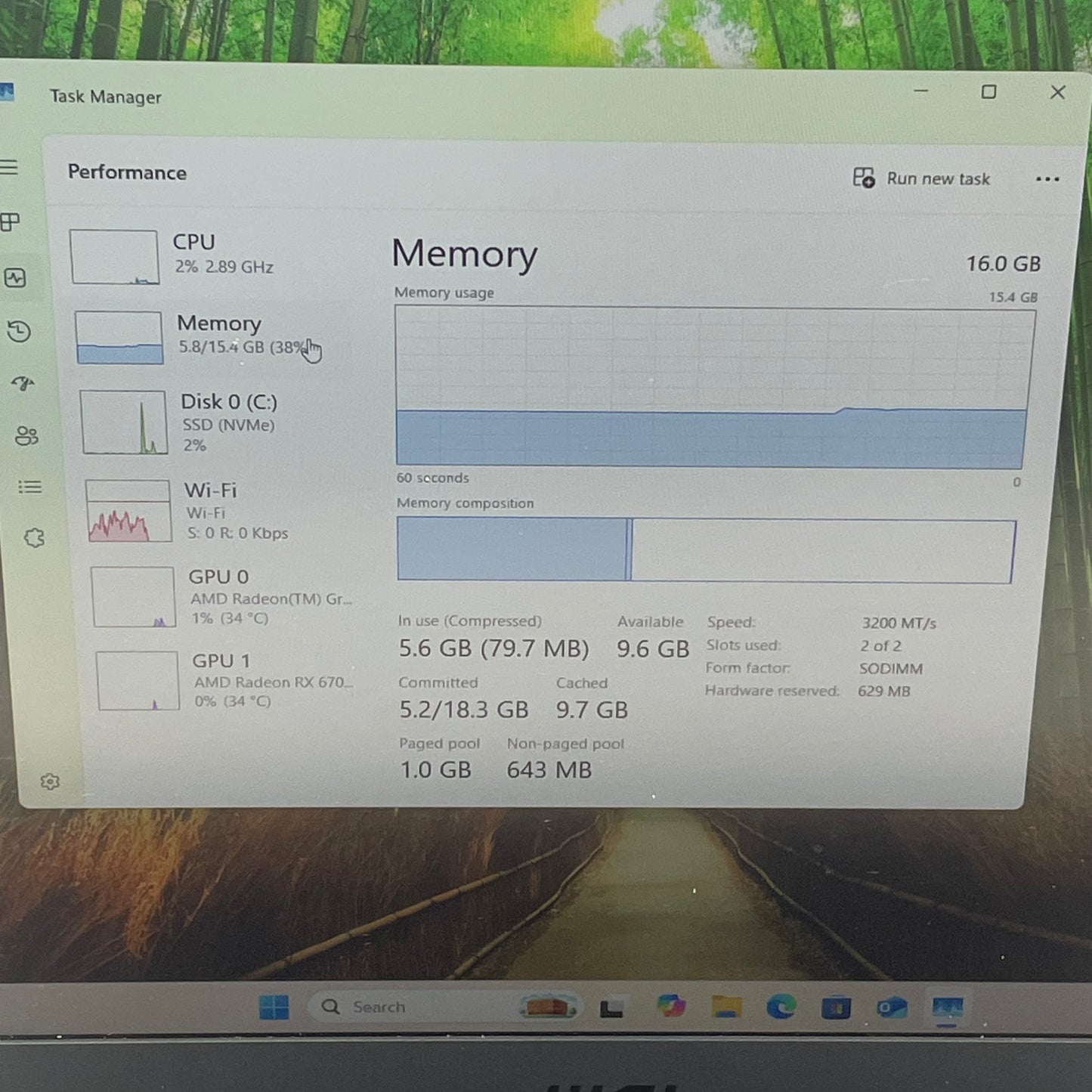Open the Startup apps page icon
1092x1092 pixels.
(23, 384)
